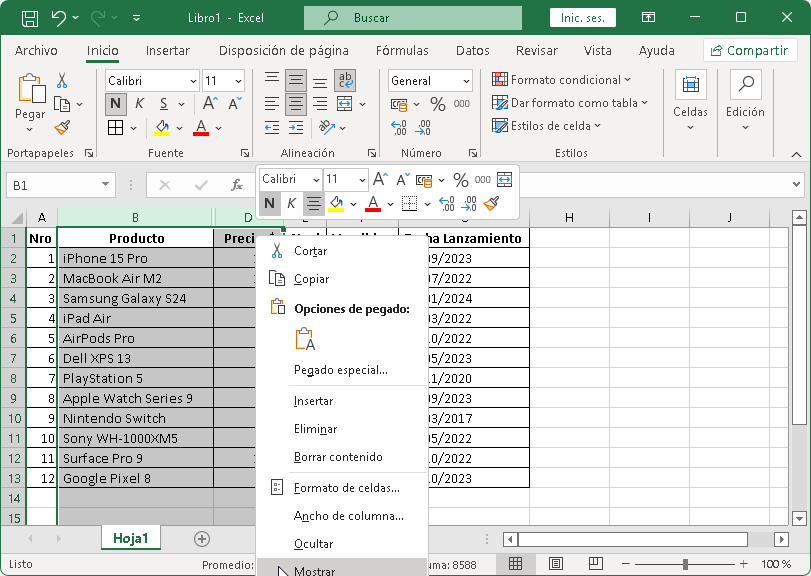The width and height of the screenshot is (811, 576).
Task: Click the Ajustar texto wrap icon
Action: click(x=346, y=79)
